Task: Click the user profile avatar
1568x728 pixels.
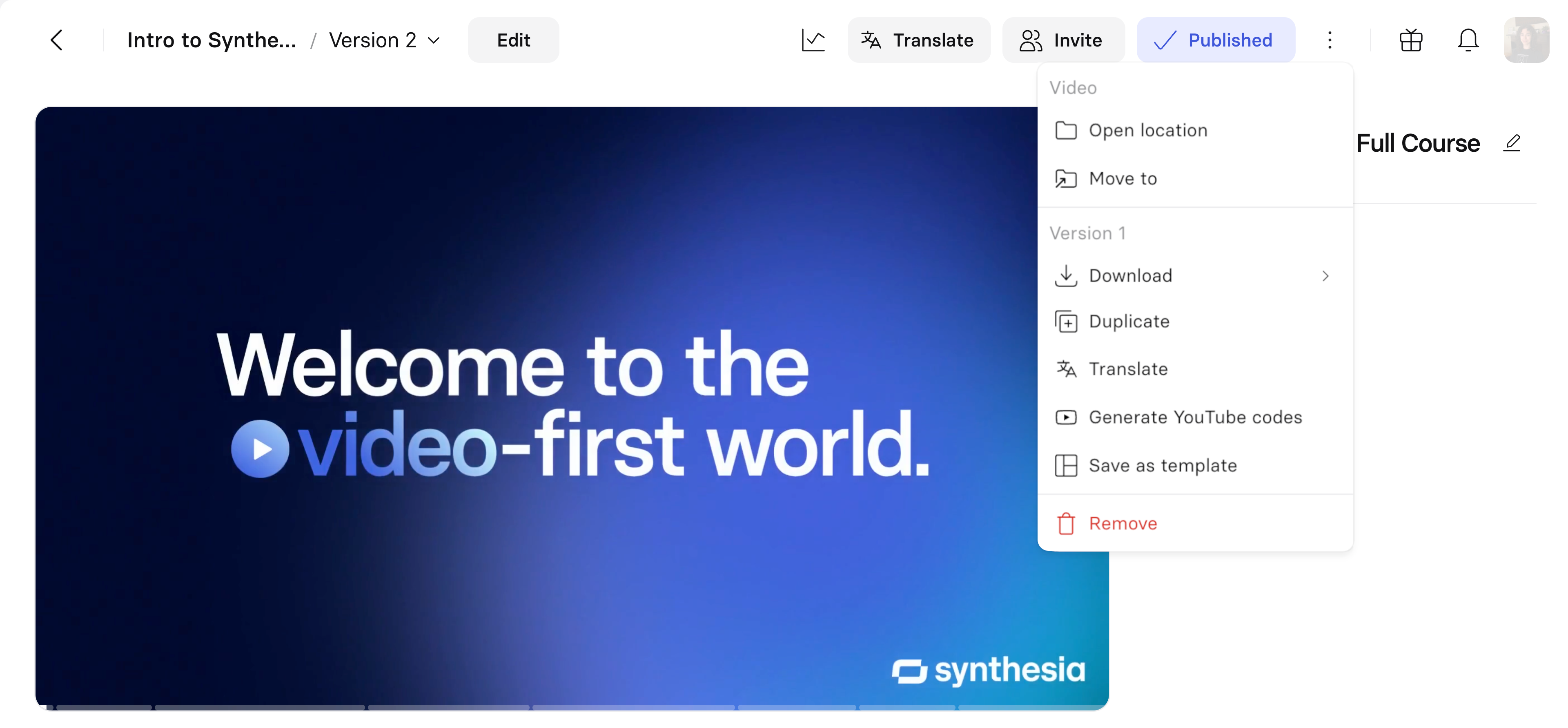Action: click(1526, 40)
